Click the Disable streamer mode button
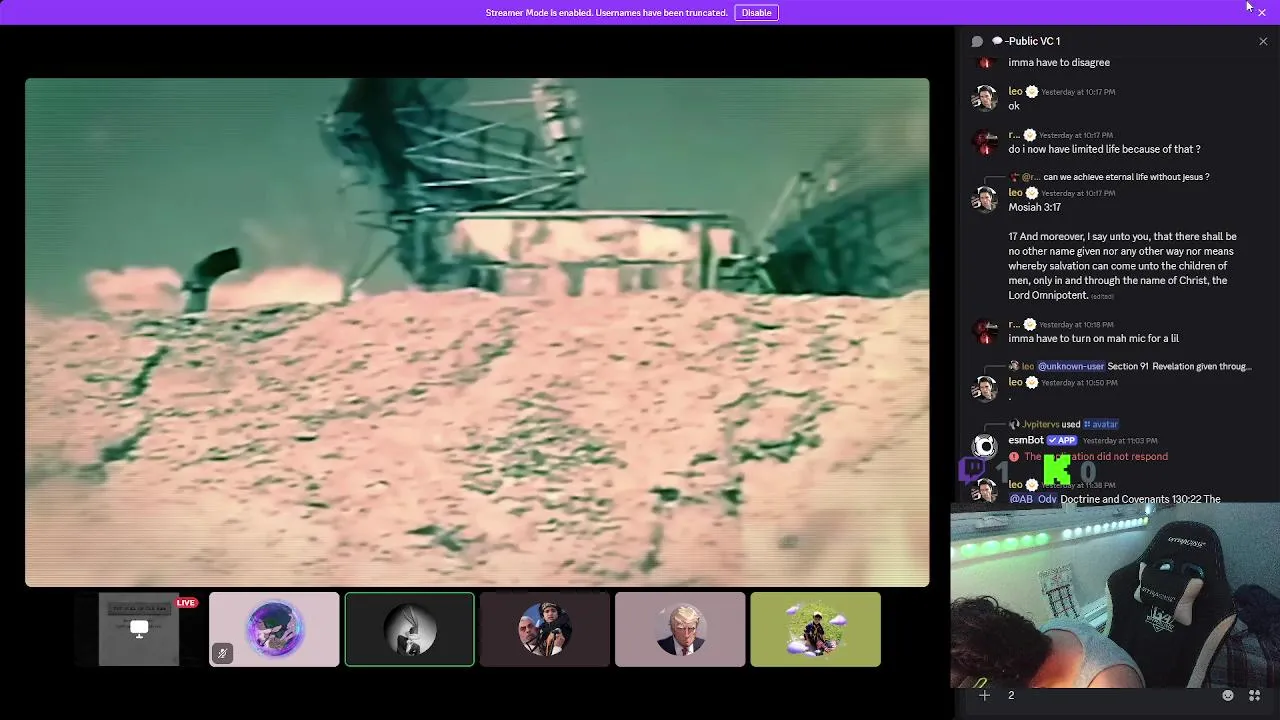Image resolution: width=1280 pixels, height=720 pixels. [756, 13]
